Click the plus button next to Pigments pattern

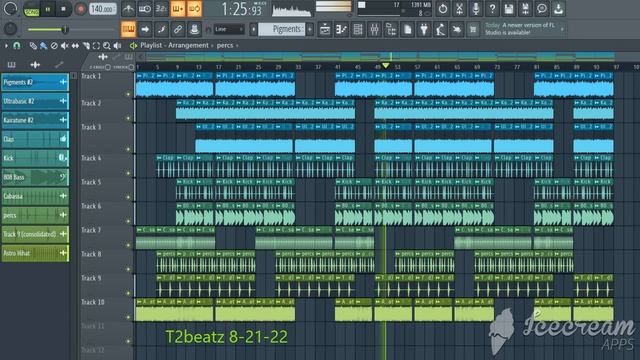[310, 29]
